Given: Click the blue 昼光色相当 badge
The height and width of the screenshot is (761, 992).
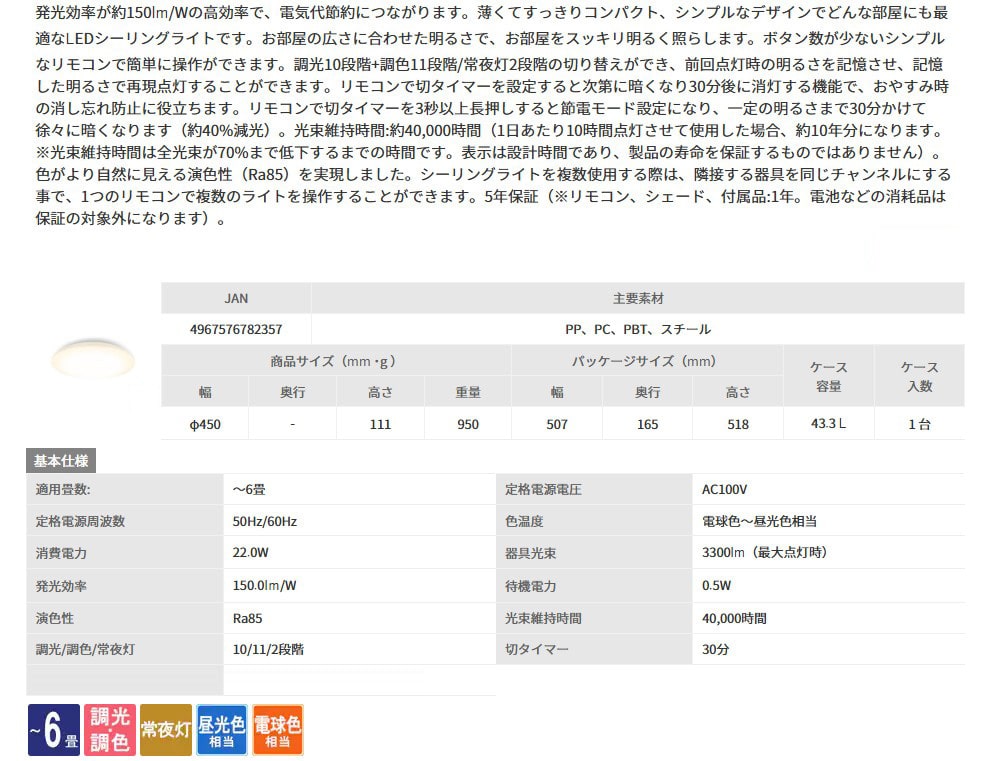Looking at the screenshot, I should tap(222, 730).
